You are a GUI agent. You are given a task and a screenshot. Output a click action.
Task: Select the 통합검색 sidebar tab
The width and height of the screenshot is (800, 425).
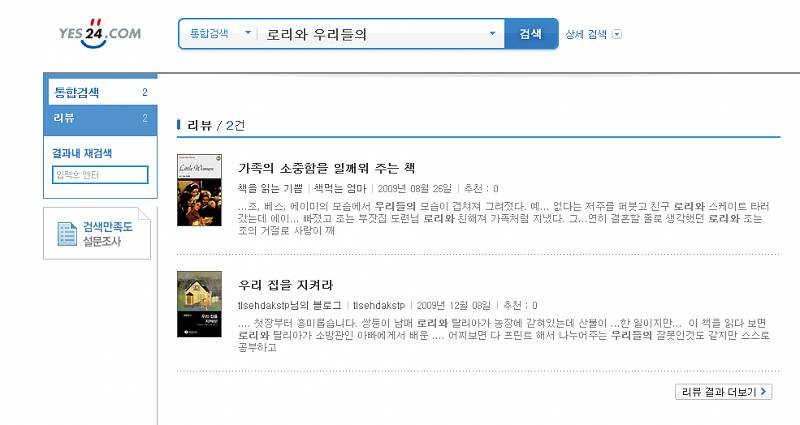pos(101,92)
